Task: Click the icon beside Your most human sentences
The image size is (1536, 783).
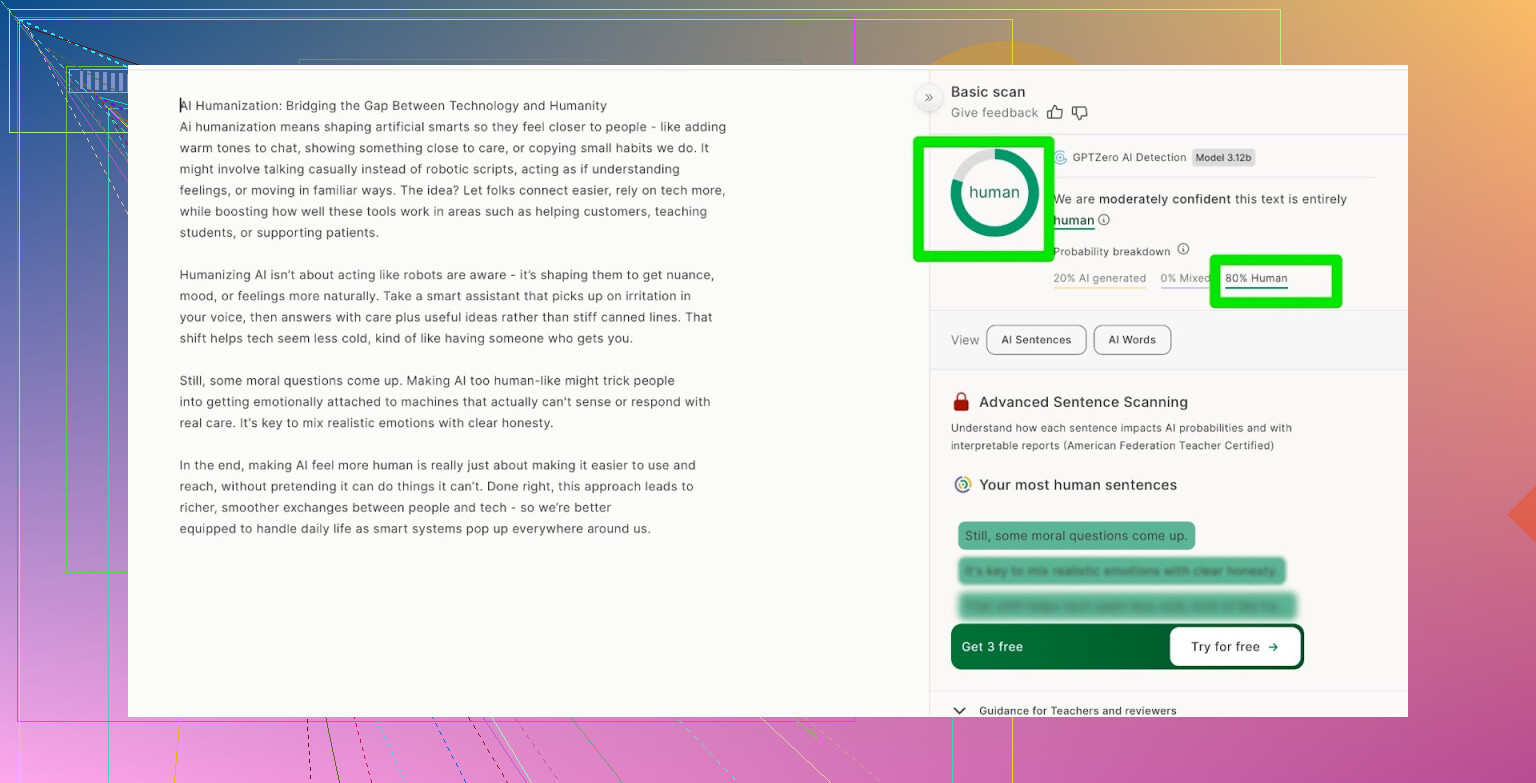Action: (963, 485)
